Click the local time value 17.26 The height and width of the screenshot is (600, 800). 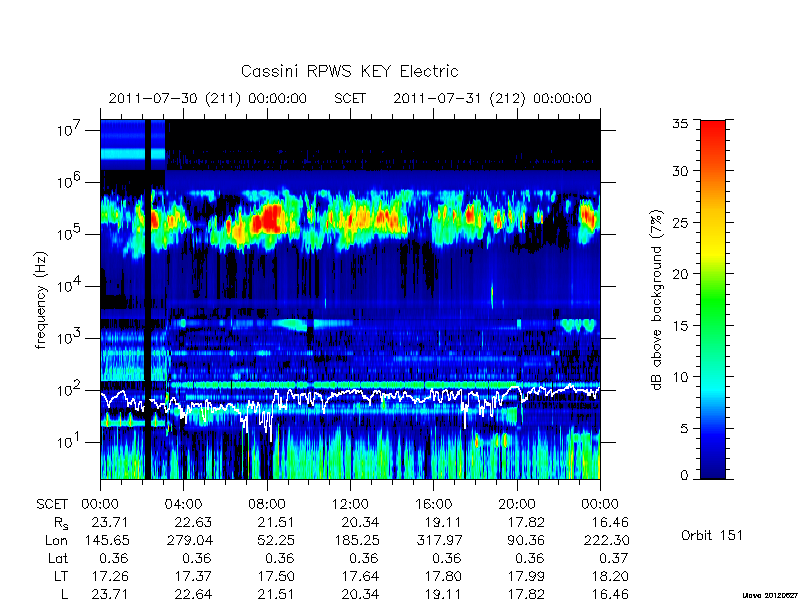(x=110, y=577)
